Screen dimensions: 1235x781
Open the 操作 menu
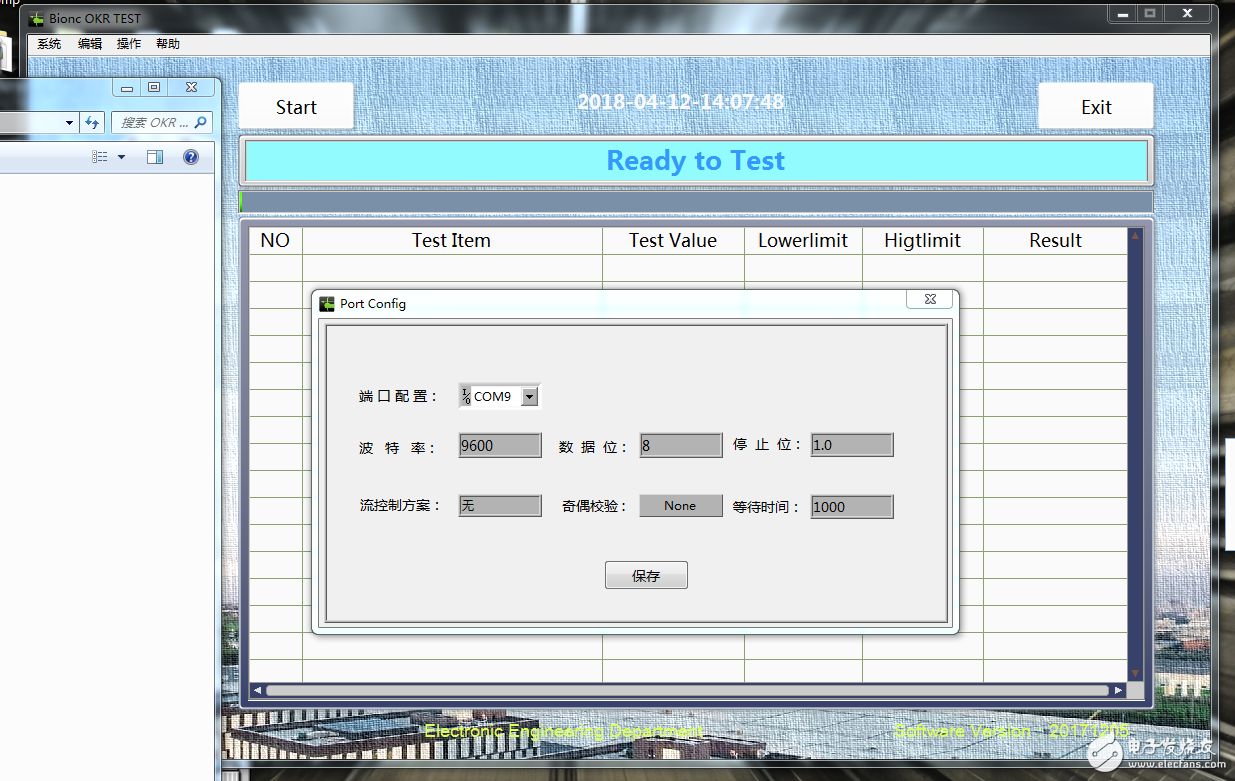129,44
